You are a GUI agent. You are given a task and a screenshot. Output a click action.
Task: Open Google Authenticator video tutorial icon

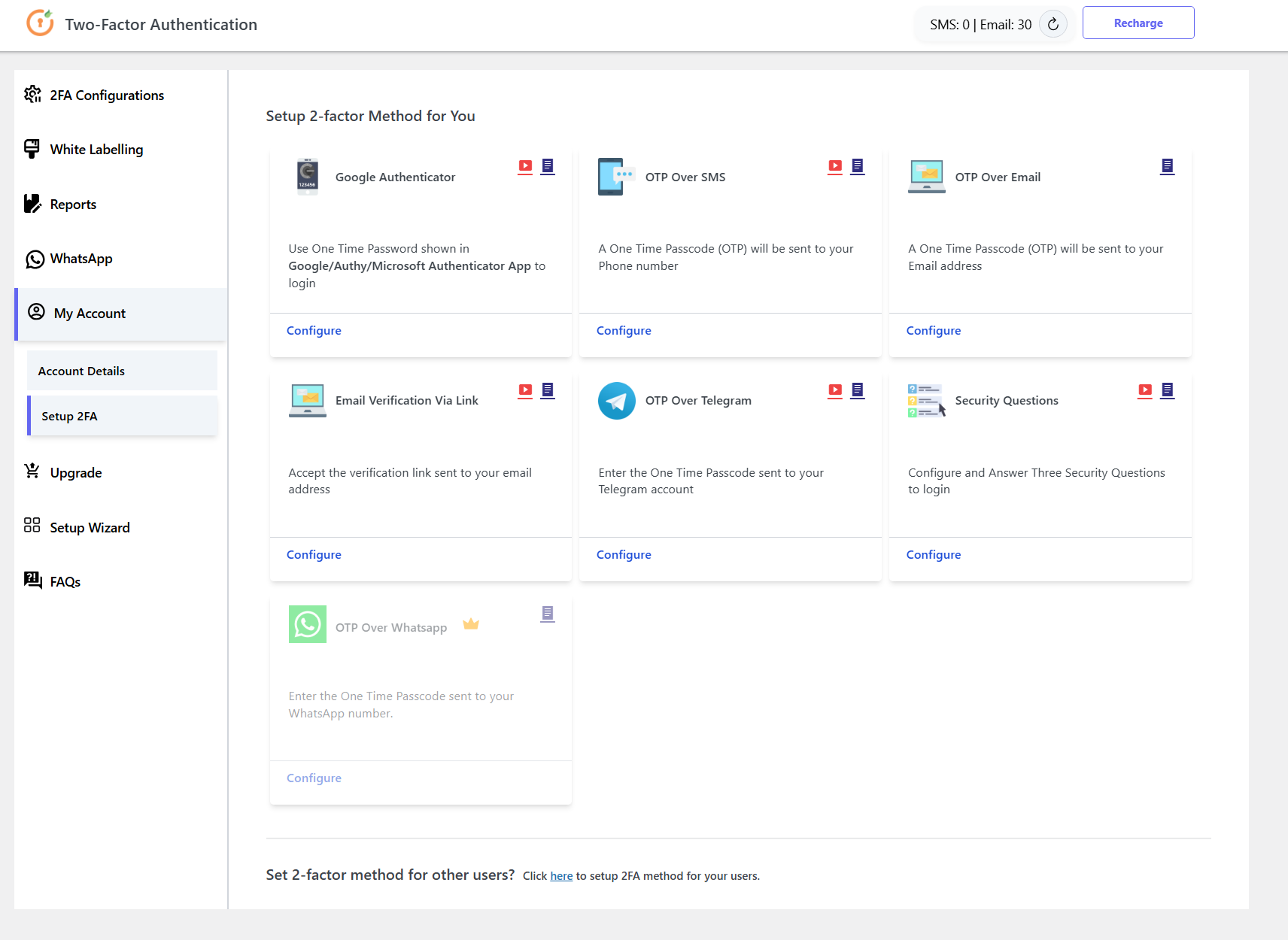[525, 166]
